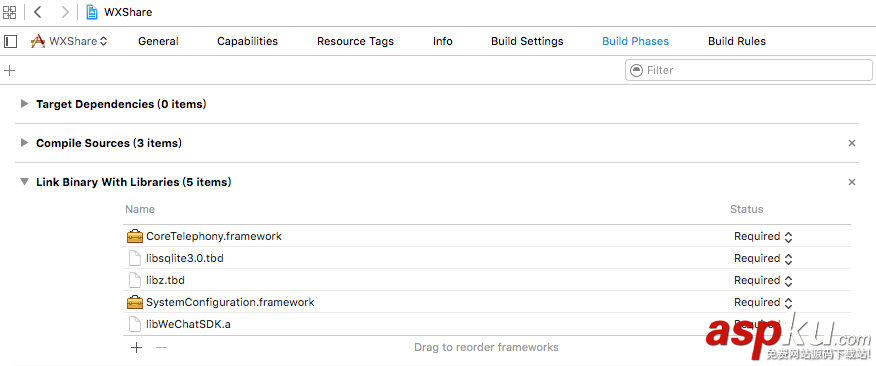Delete the Compile Sources phase
The height and width of the screenshot is (366, 876).
pyautogui.click(x=851, y=143)
